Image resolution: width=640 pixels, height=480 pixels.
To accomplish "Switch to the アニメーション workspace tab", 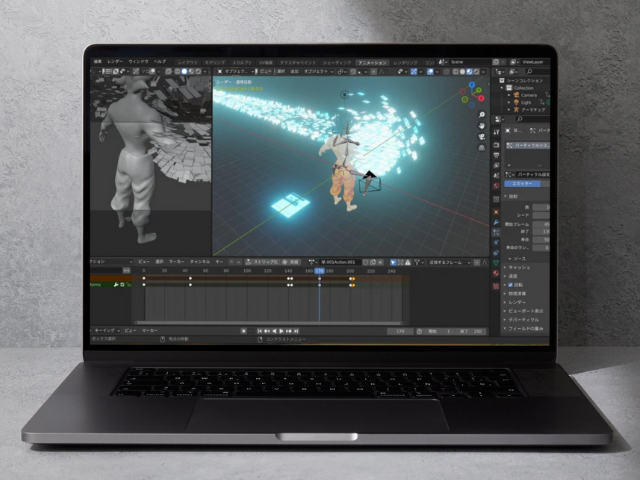I will [x=372, y=63].
